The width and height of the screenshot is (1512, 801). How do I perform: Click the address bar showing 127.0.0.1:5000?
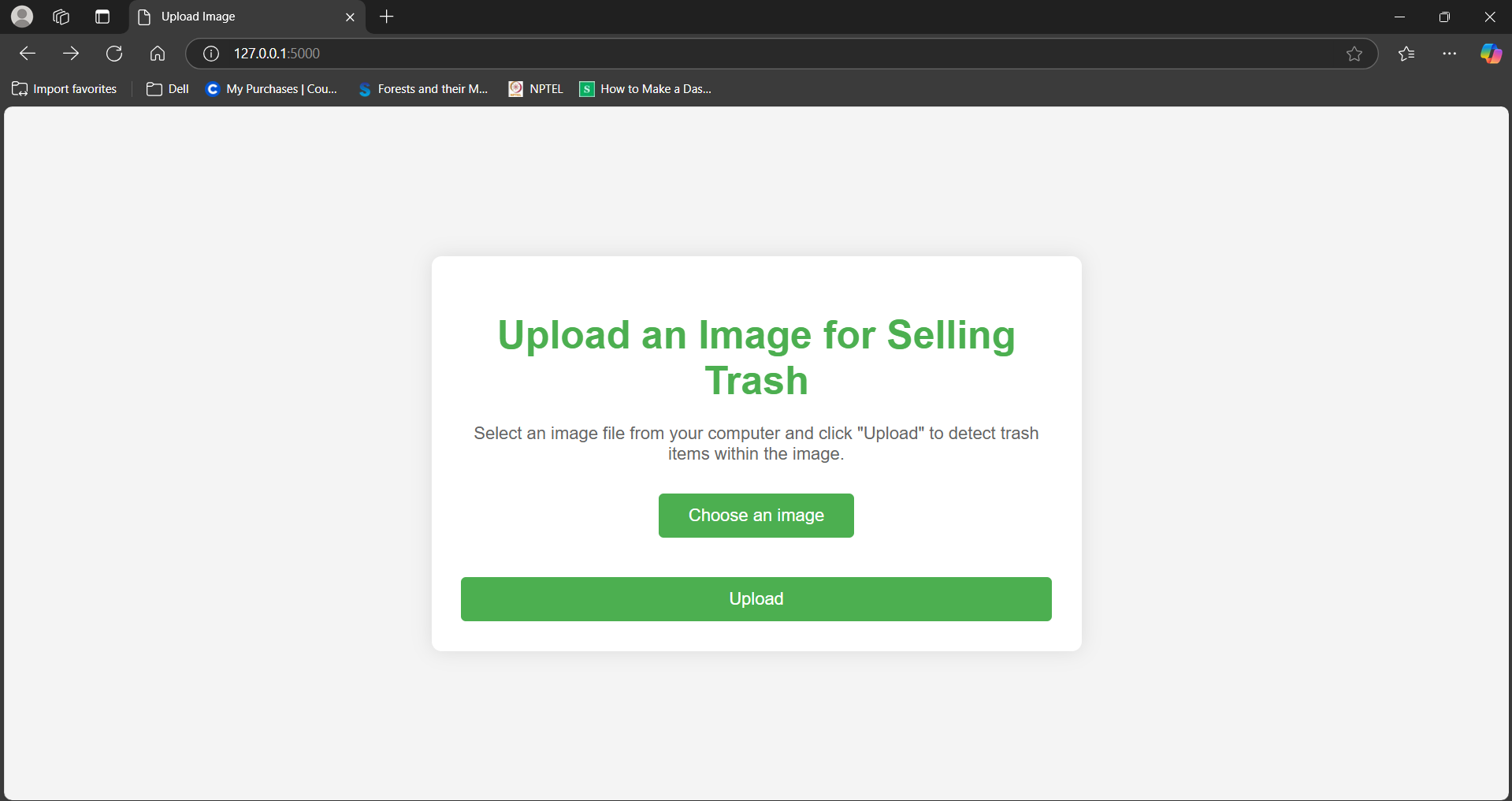(x=781, y=54)
